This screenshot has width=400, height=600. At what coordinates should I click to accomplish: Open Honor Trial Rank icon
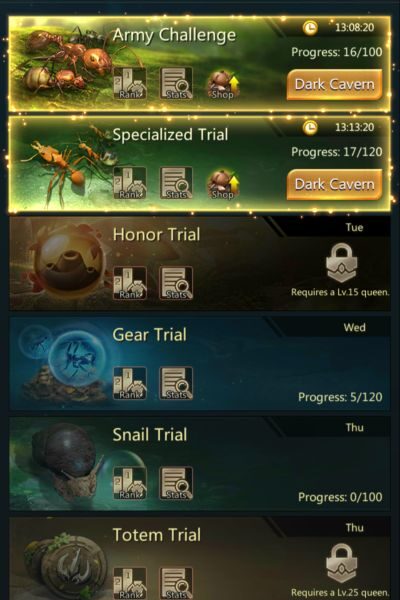[x=130, y=283]
